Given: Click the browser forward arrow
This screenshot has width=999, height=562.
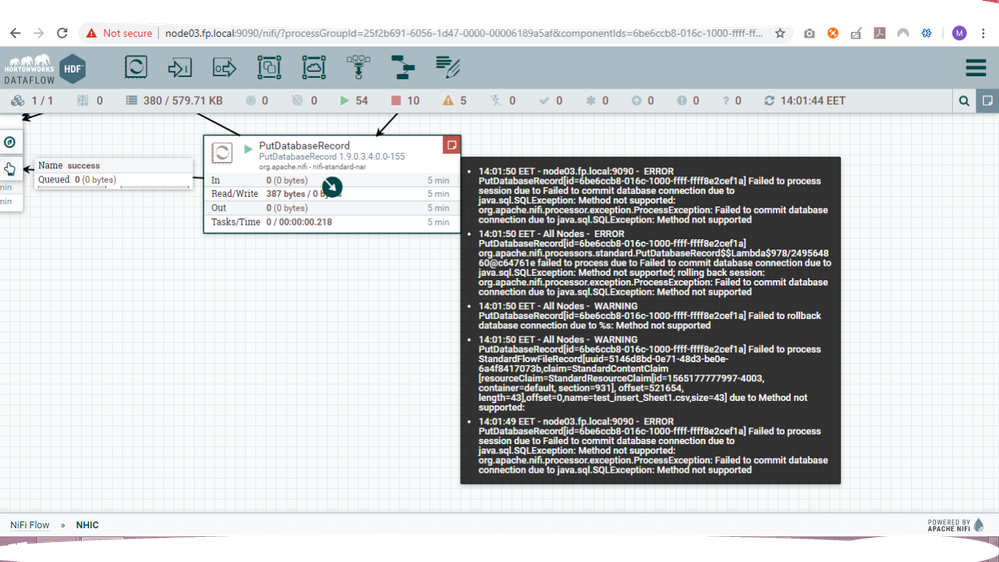Looking at the screenshot, I should tap(38, 33).
